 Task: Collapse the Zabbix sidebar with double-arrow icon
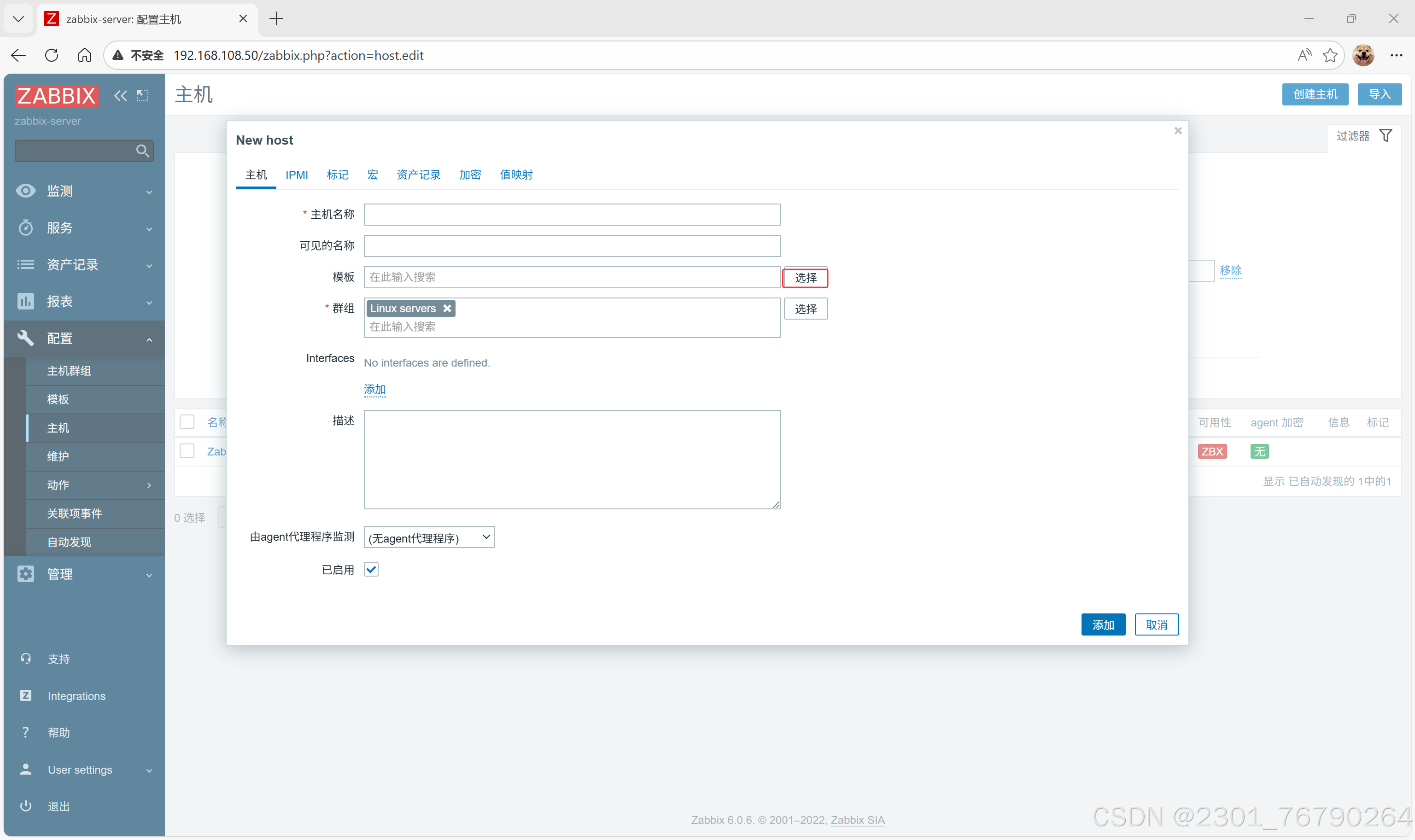[x=120, y=96]
